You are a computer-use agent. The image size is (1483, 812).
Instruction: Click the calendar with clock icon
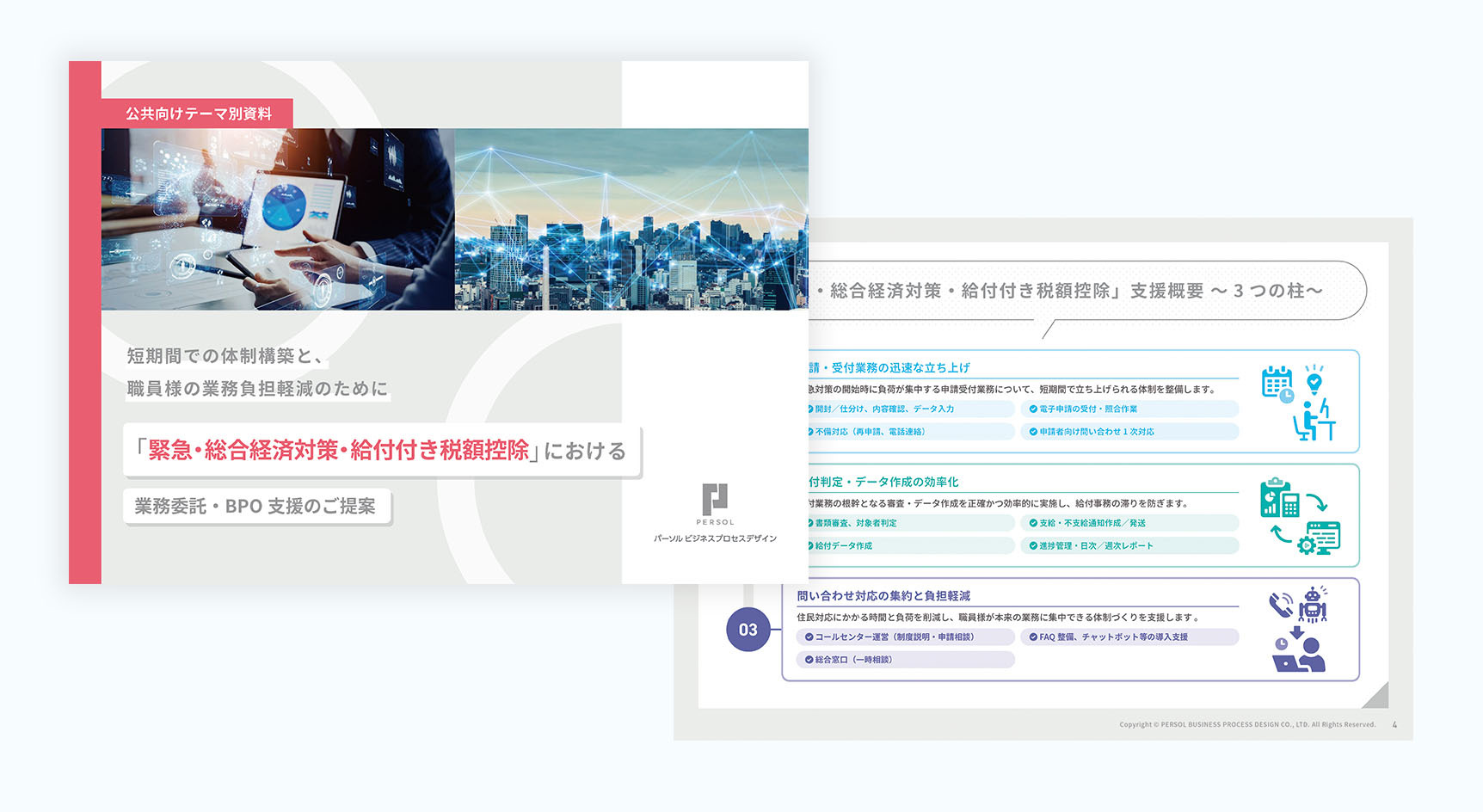coord(1277,384)
